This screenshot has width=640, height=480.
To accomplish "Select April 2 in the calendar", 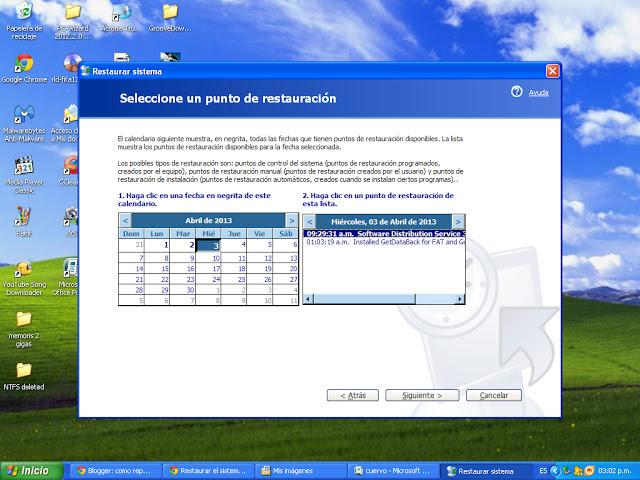I will pyautogui.click(x=183, y=245).
